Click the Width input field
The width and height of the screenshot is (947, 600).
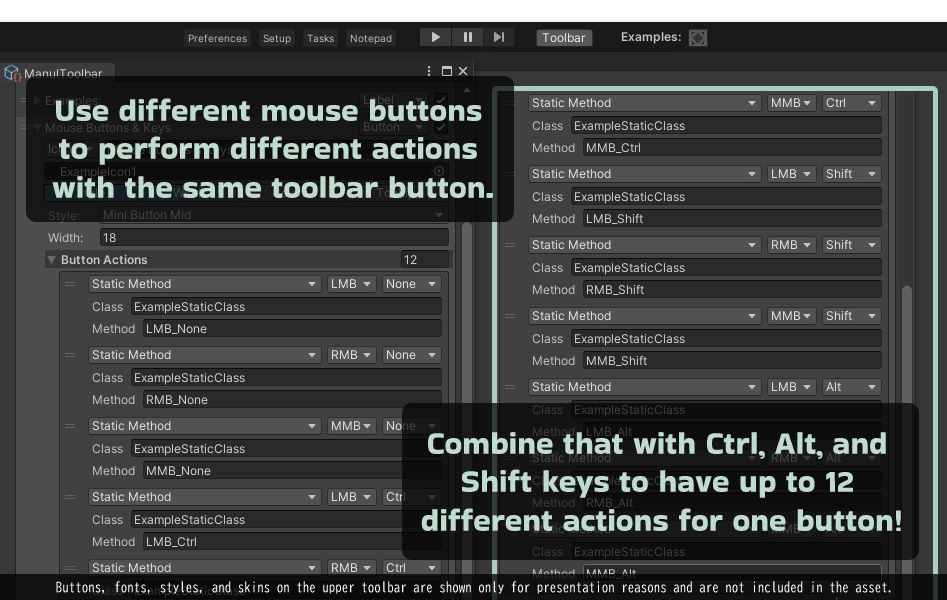(274, 237)
